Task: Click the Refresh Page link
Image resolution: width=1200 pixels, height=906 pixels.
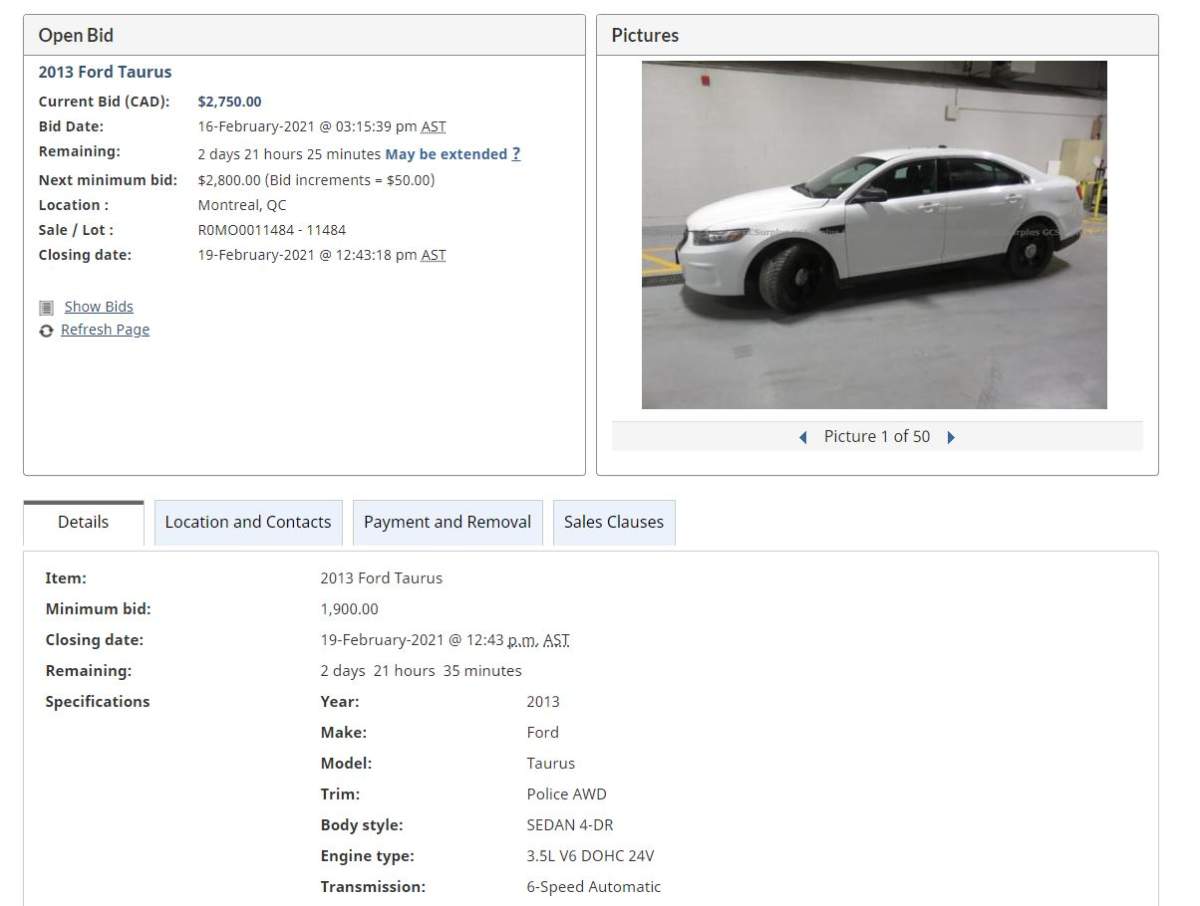Action: point(105,330)
